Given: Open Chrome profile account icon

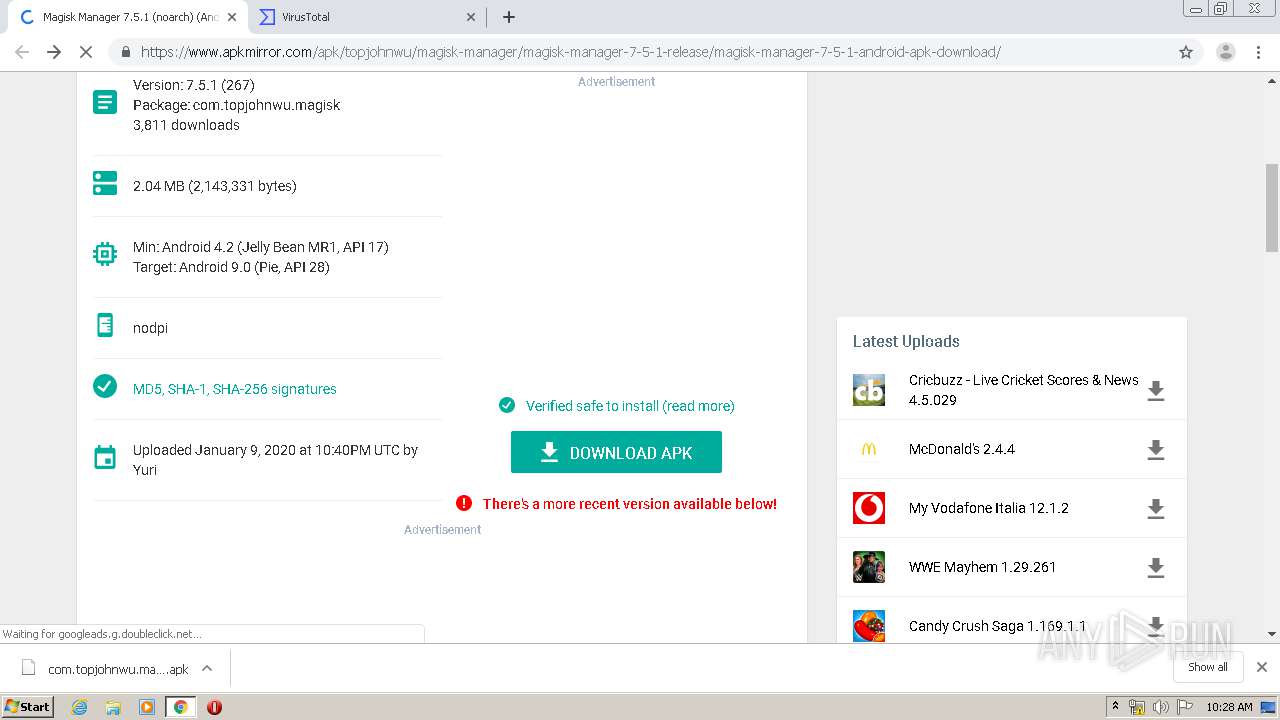Looking at the screenshot, I should pyautogui.click(x=1226, y=52).
